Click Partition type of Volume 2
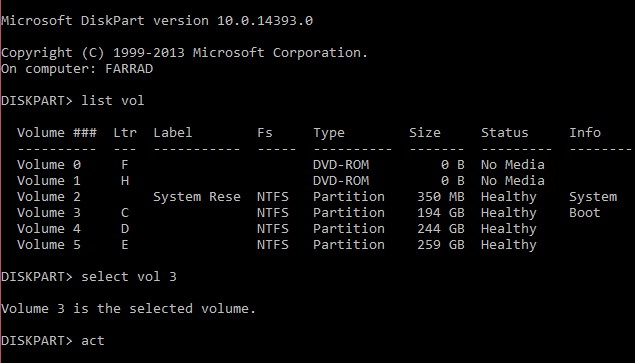635x363 pixels. tap(349, 197)
